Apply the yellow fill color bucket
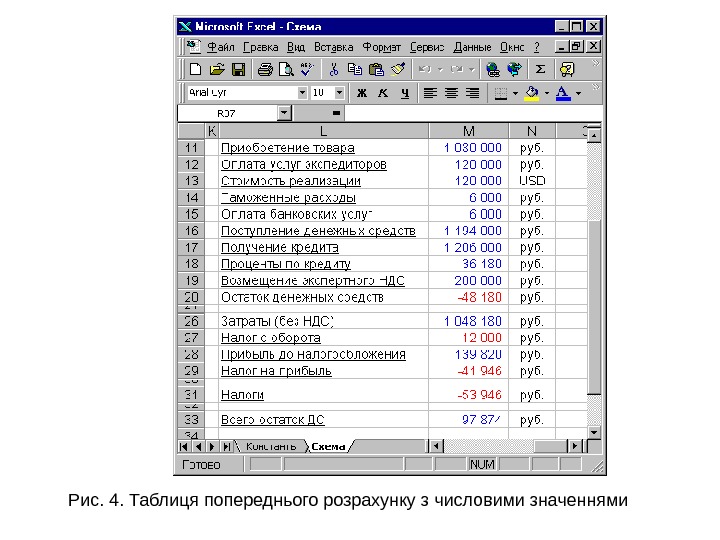This screenshot has width=720, height=540. [x=532, y=93]
